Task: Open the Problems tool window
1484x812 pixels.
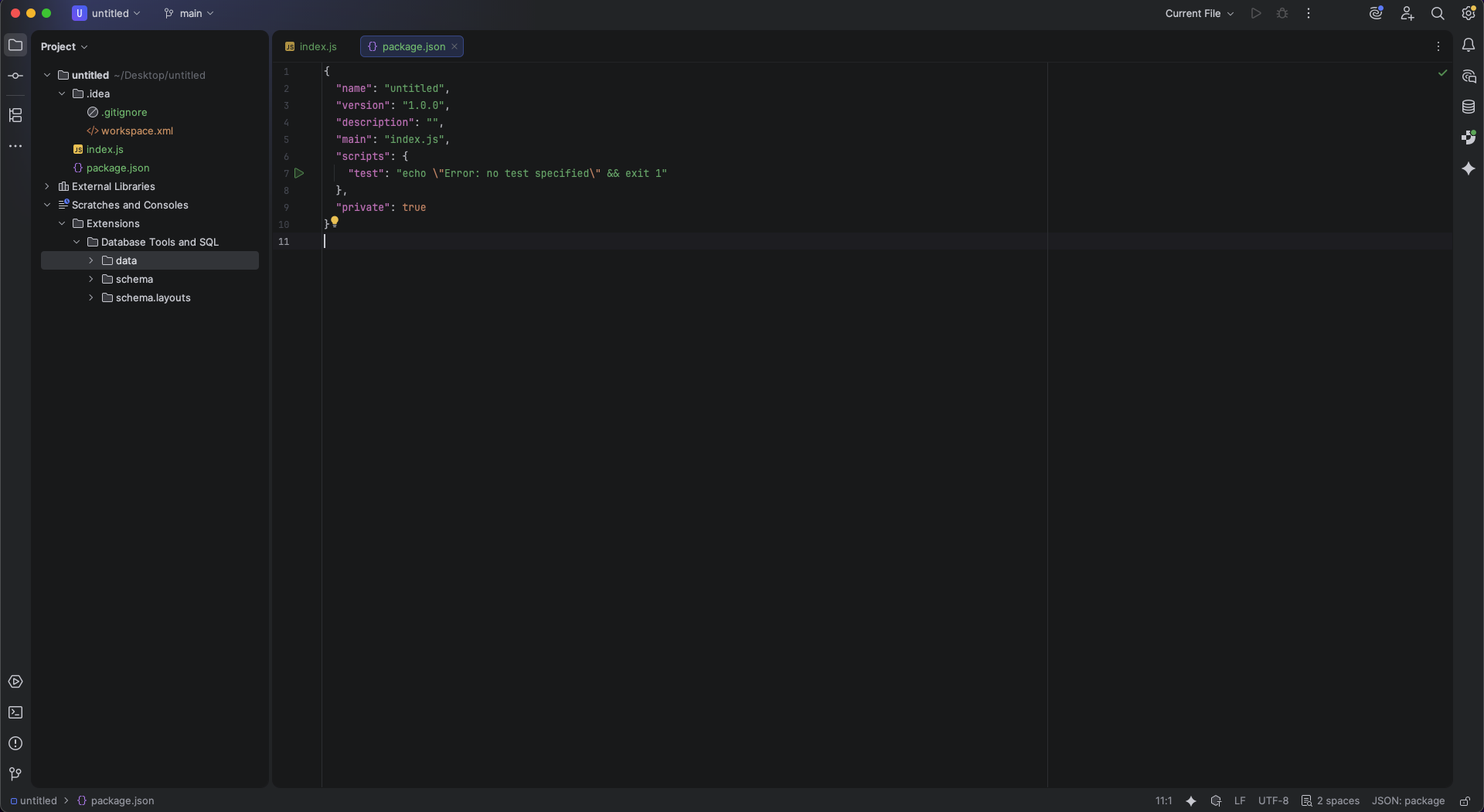Action: pyautogui.click(x=15, y=743)
